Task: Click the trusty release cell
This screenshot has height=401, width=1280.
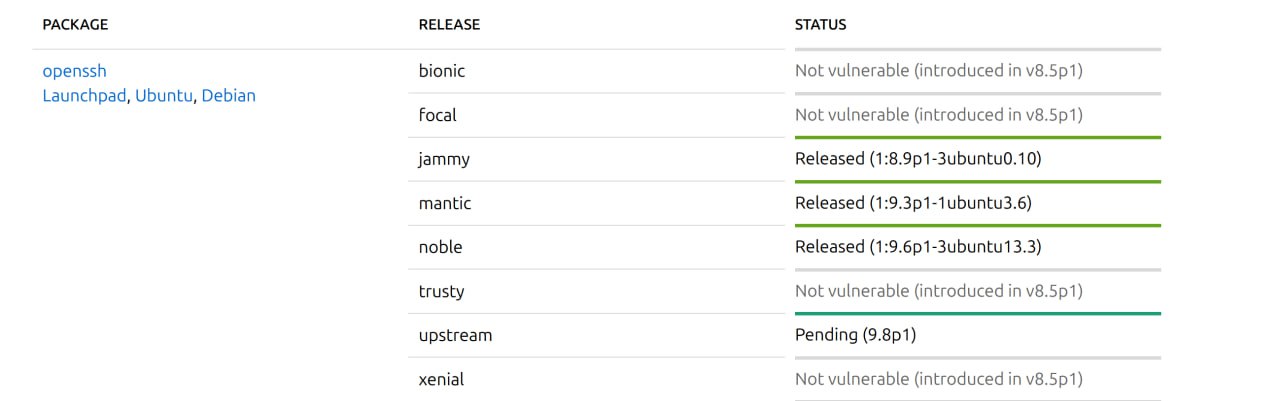Action: [441, 291]
